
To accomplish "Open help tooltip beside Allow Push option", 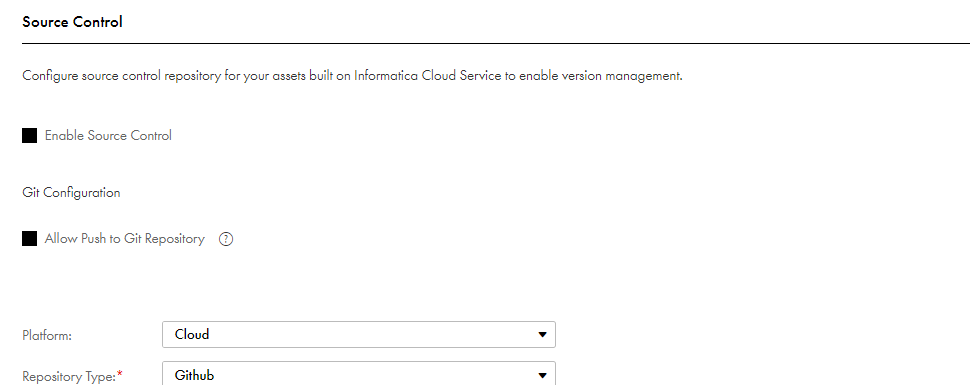I will pyautogui.click(x=226, y=239).
